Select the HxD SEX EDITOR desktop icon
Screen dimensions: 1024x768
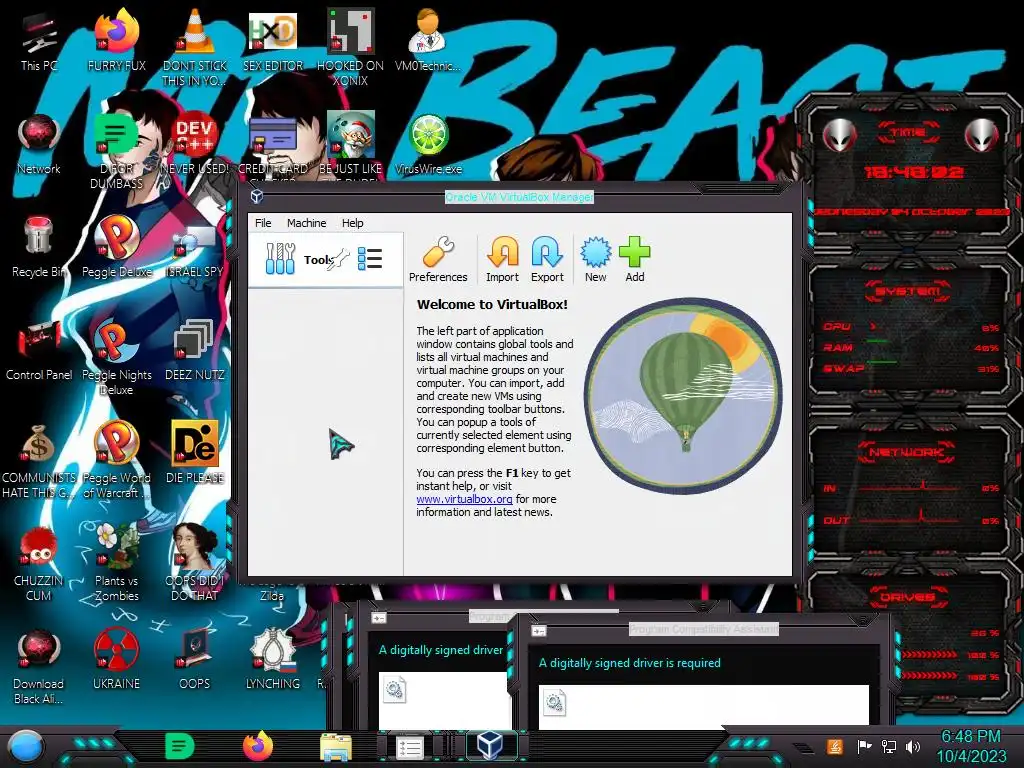pyautogui.click(x=273, y=40)
